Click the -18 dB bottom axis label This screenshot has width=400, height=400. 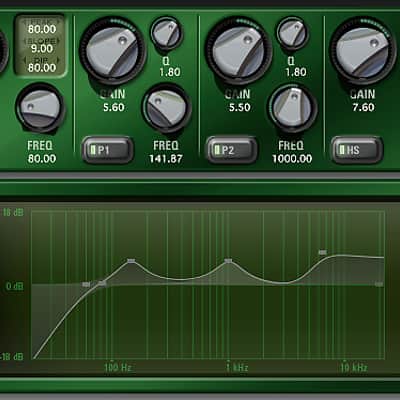(12, 357)
